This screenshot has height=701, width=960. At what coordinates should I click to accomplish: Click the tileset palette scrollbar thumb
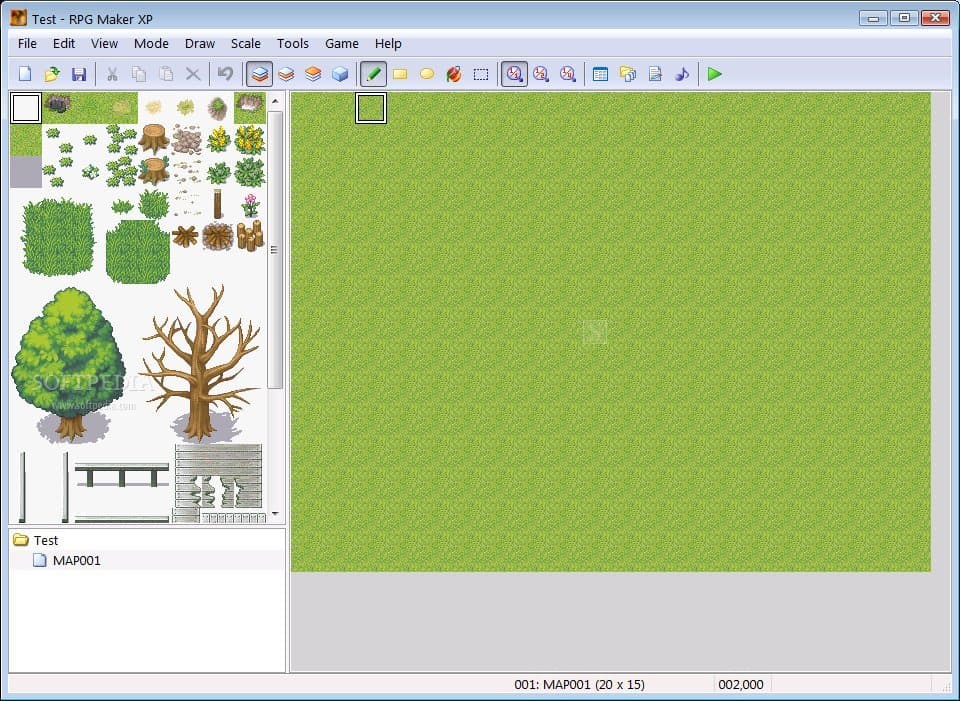point(275,249)
